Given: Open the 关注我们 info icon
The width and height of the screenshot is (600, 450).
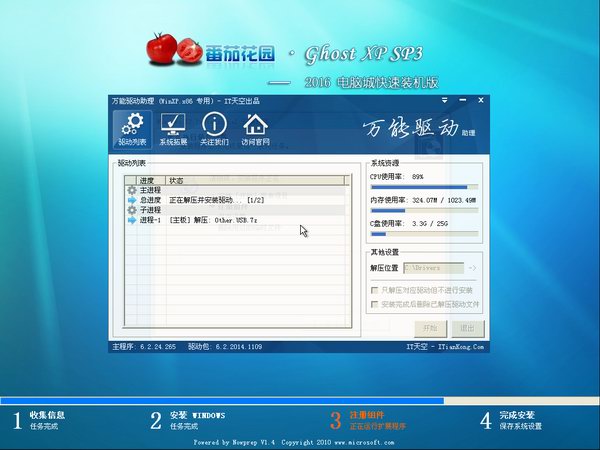Looking at the screenshot, I should tap(214, 130).
